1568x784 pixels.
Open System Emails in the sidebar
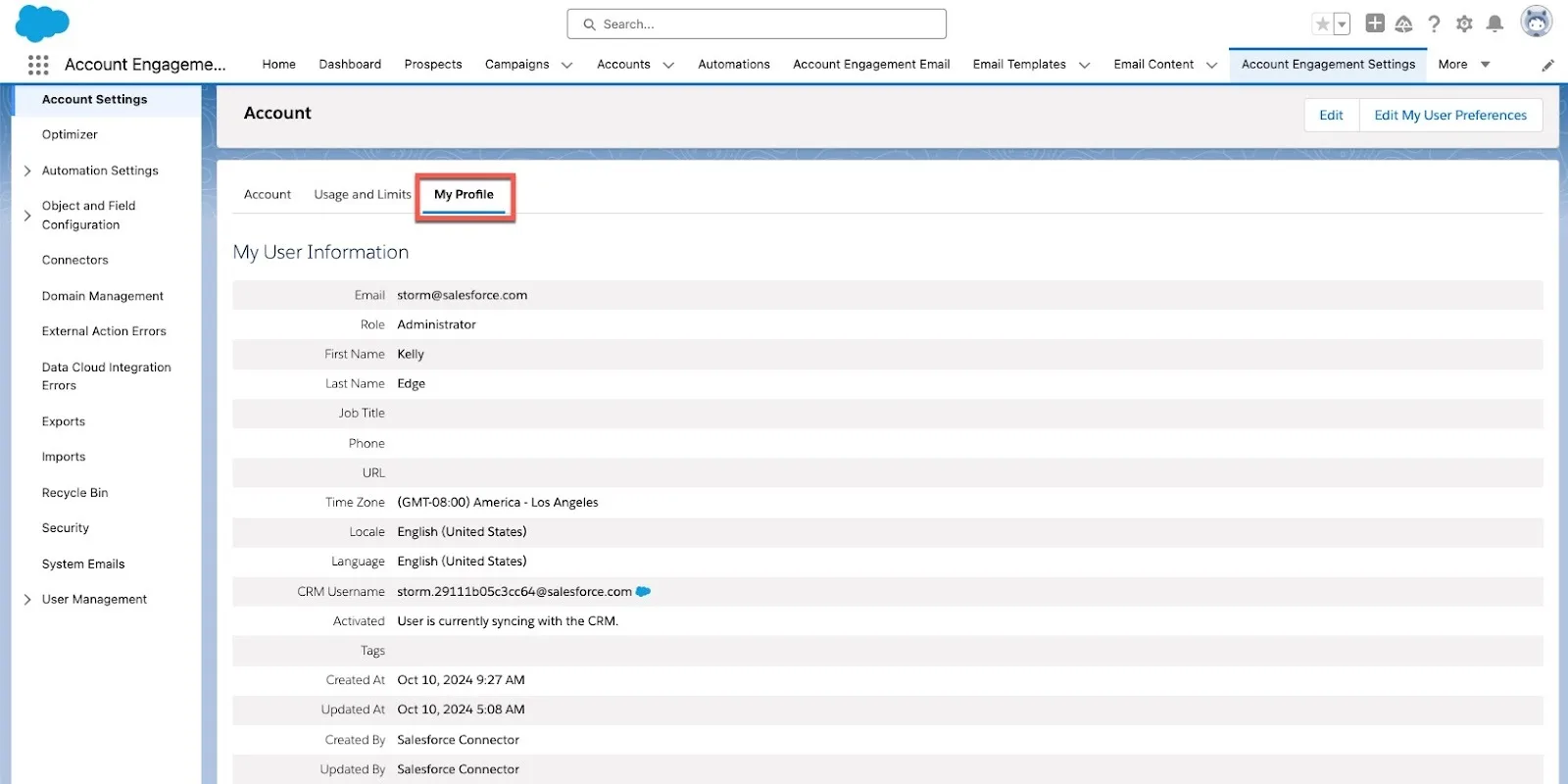(83, 564)
